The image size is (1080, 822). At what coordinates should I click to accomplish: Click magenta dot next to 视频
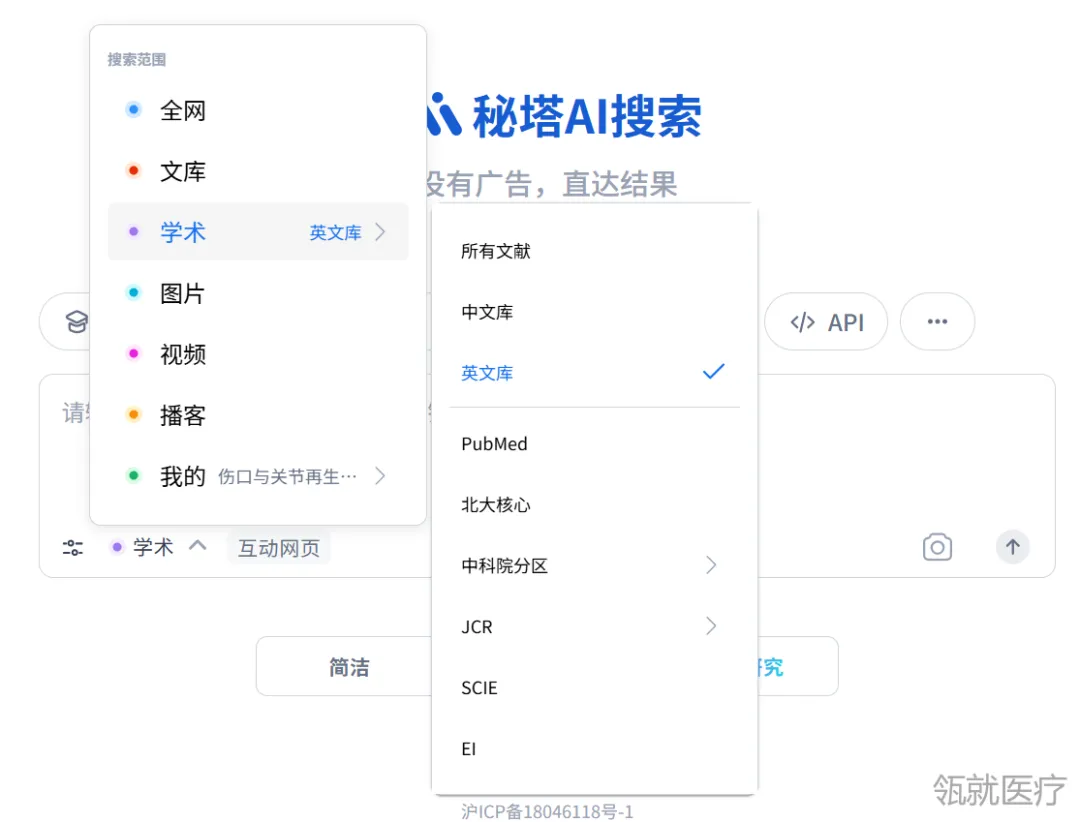point(134,353)
